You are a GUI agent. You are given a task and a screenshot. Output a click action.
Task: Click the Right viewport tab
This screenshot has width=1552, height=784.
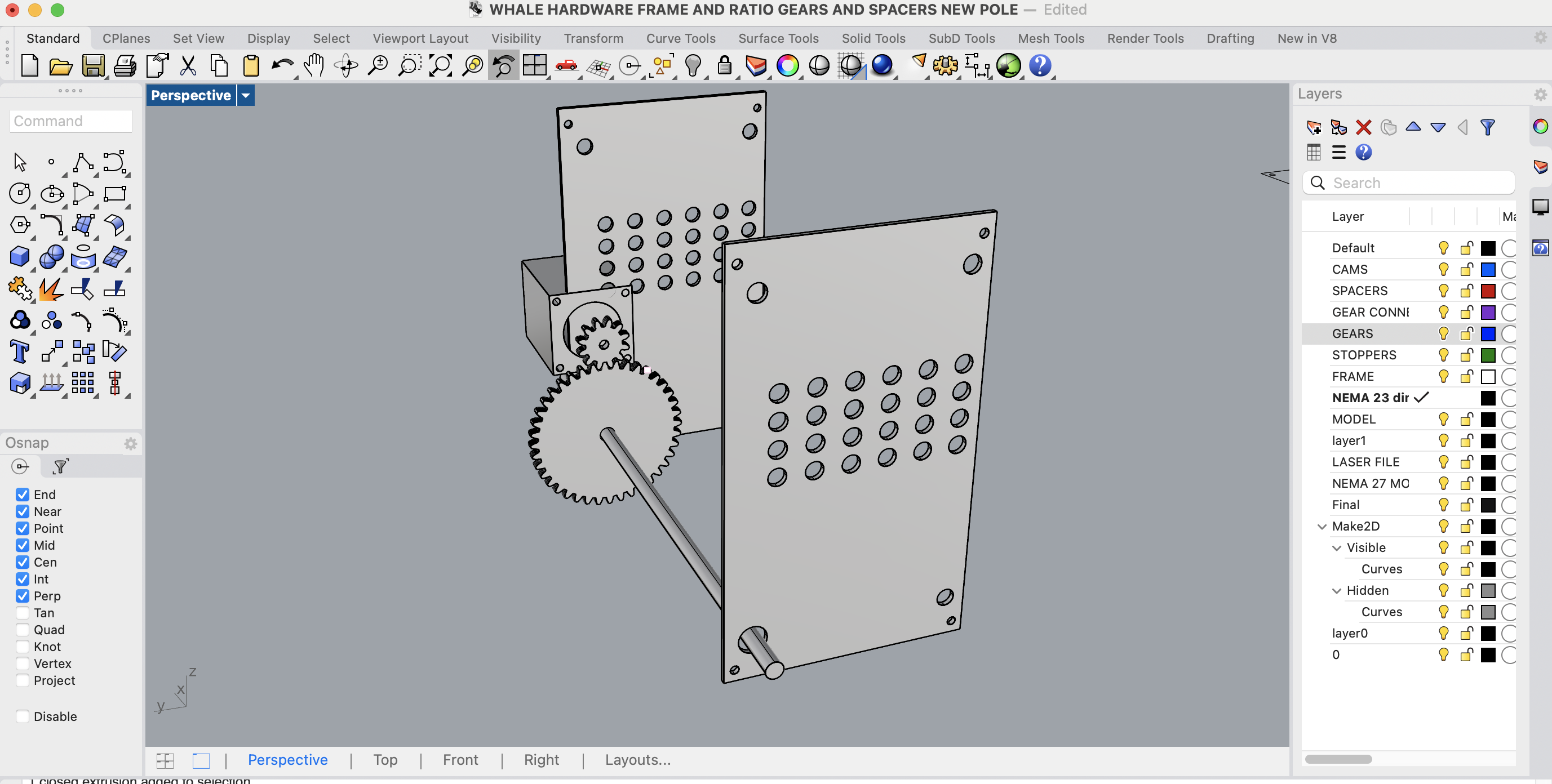[541, 759]
